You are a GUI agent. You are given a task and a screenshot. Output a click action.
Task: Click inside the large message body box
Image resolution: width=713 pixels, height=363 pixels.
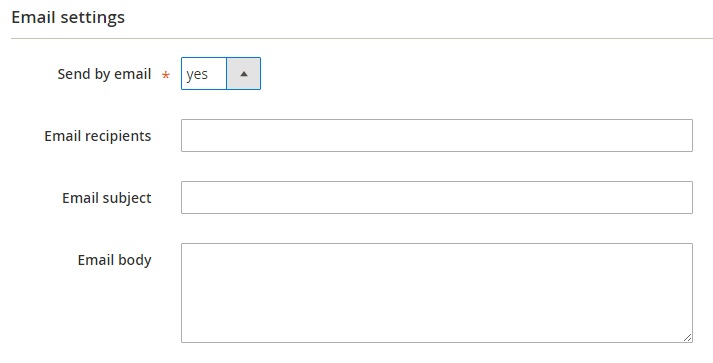tap(437, 293)
